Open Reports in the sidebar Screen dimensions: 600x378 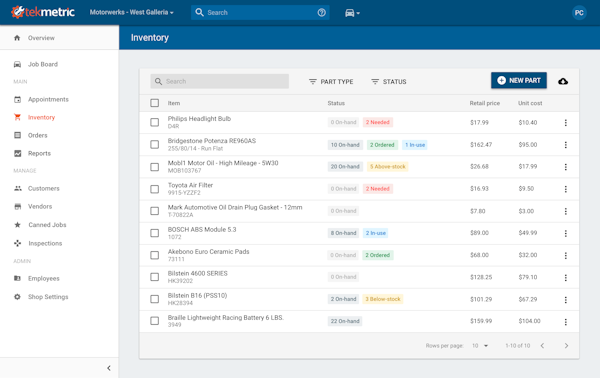39,153
